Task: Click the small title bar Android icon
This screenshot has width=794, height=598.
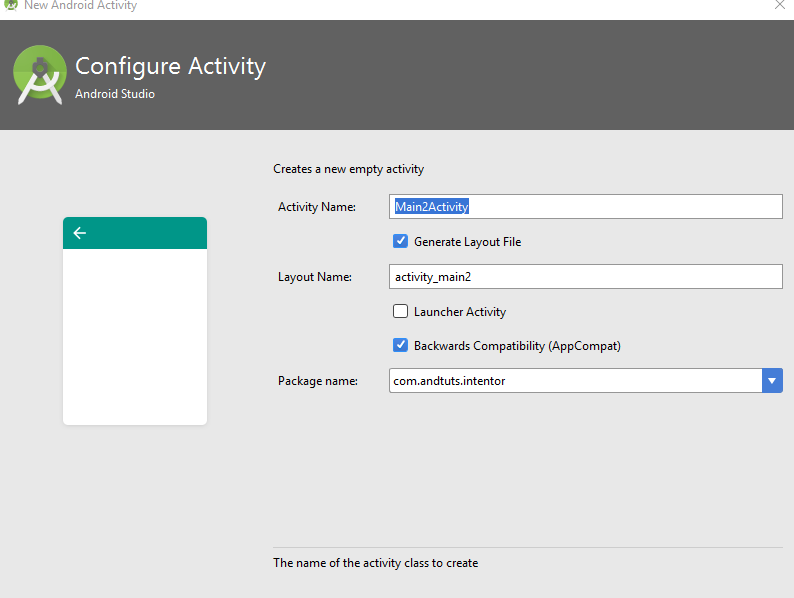Action: pos(11,5)
